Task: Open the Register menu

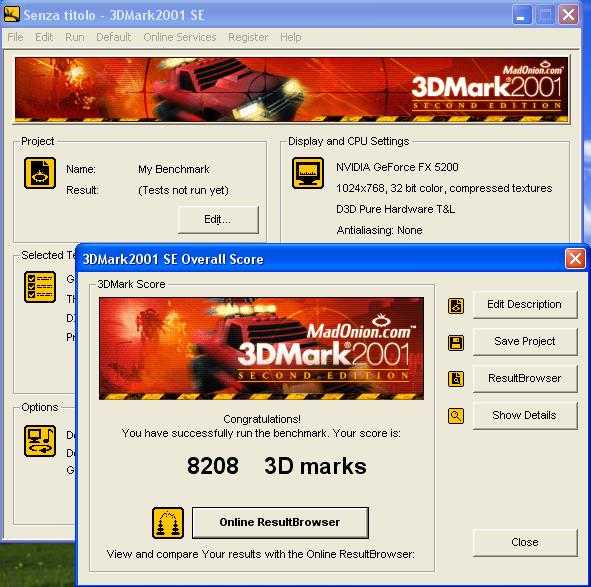Action: (x=248, y=37)
